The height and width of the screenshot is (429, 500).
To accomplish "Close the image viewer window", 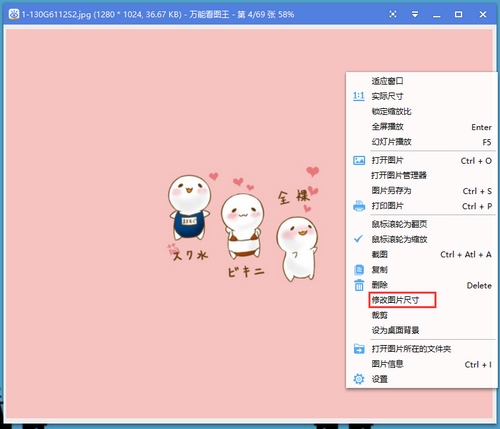I will (483, 14).
